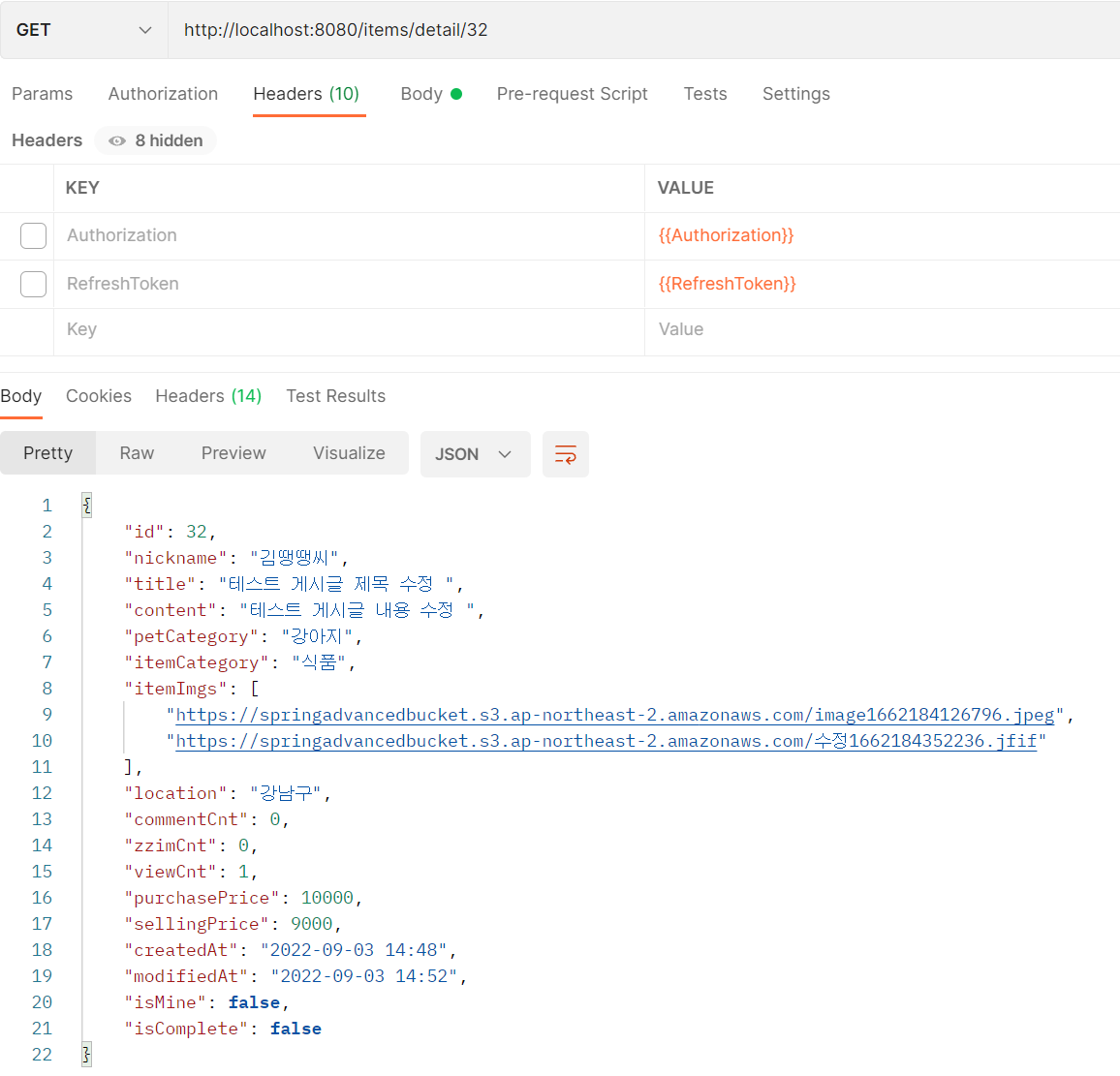This screenshot has height=1076, width=1120.
Task: Collapse the JSON root object at line 1
Action: click(x=86, y=506)
